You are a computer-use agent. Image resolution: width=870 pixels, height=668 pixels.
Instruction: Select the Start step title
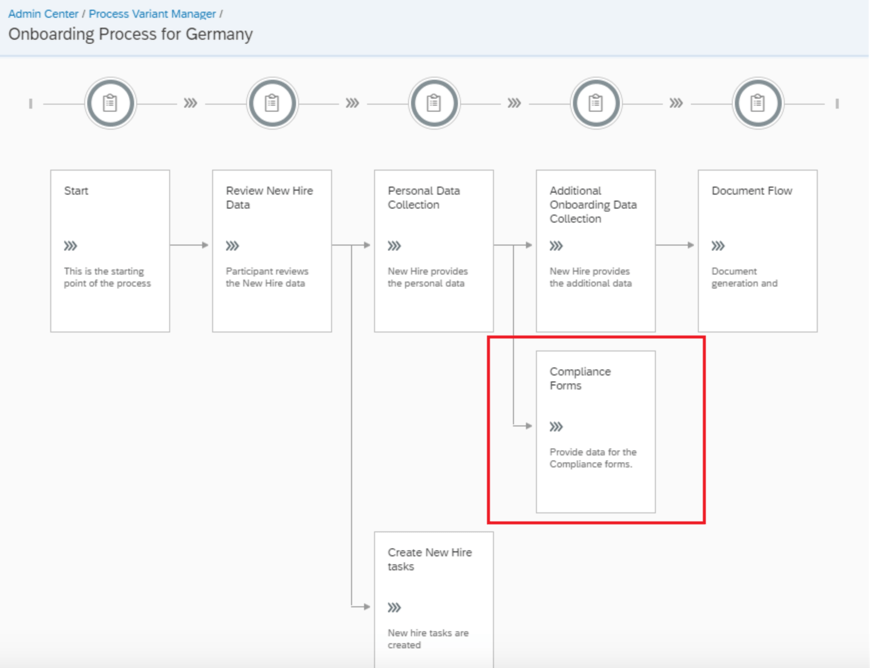tap(76, 191)
